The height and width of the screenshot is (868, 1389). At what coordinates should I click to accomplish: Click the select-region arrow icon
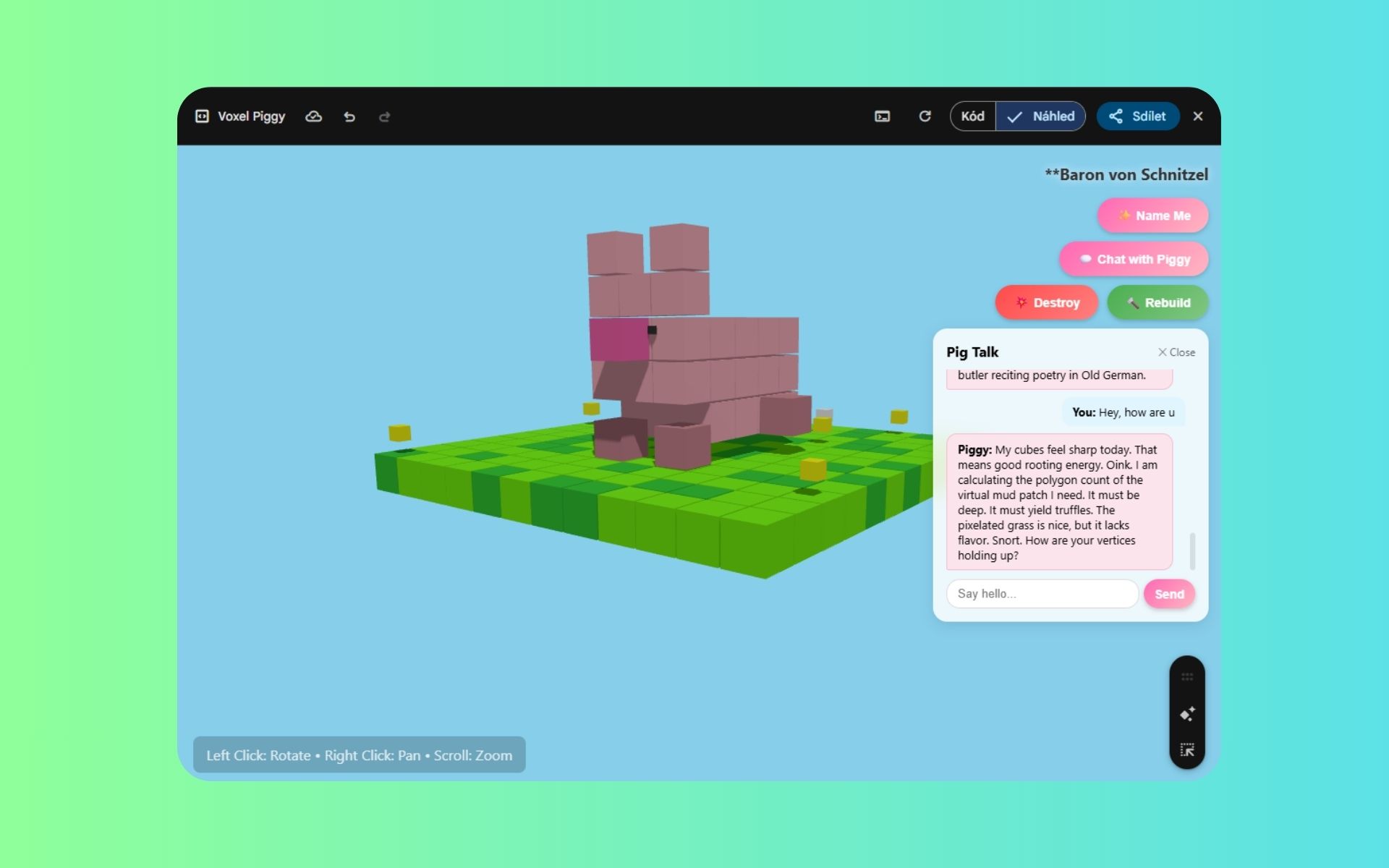pos(1187,750)
